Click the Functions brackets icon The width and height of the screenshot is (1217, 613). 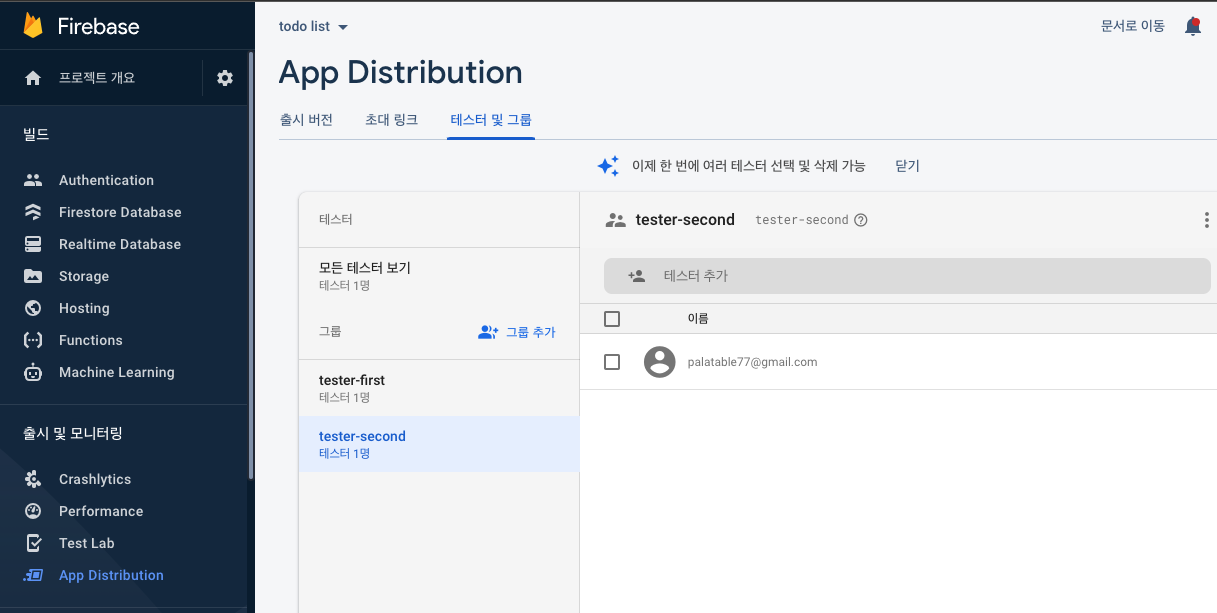click(33, 340)
